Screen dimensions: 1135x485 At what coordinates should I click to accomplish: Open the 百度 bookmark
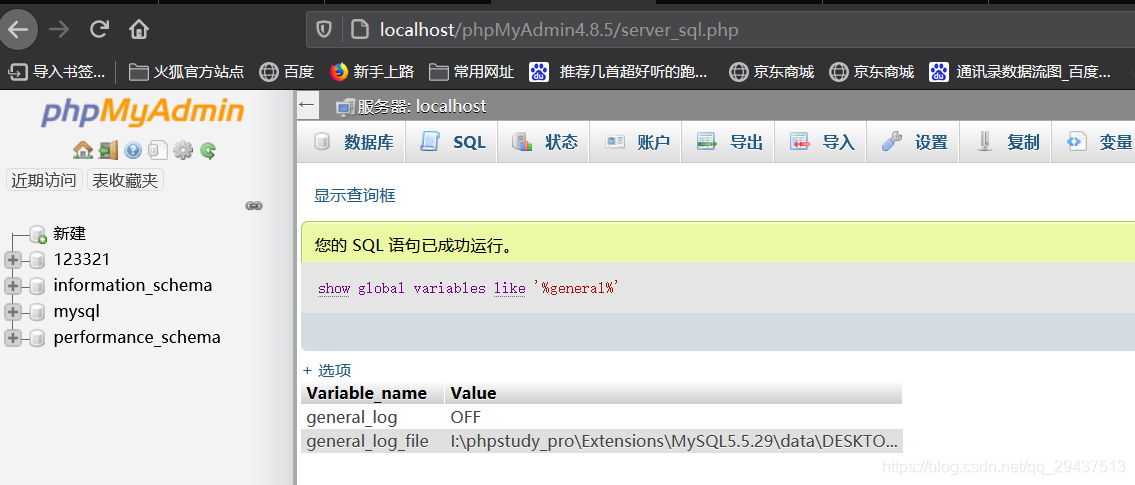coord(287,72)
